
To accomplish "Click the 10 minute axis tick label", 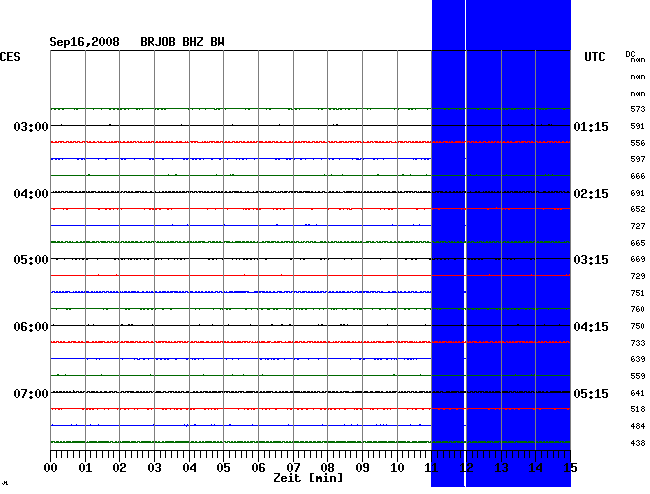I will pyautogui.click(x=397, y=468).
